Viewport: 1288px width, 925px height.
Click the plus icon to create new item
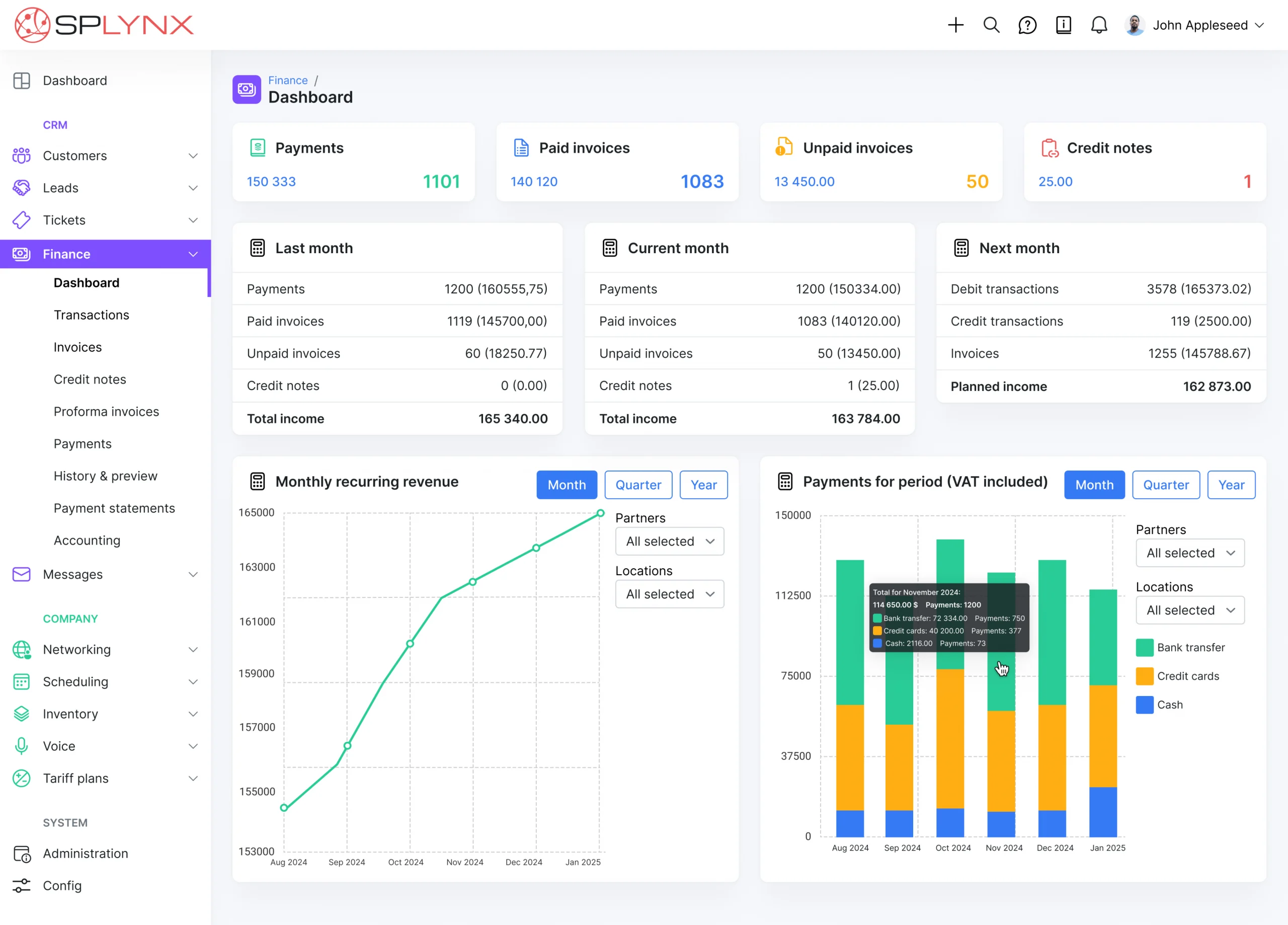pyautogui.click(x=956, y=25)
